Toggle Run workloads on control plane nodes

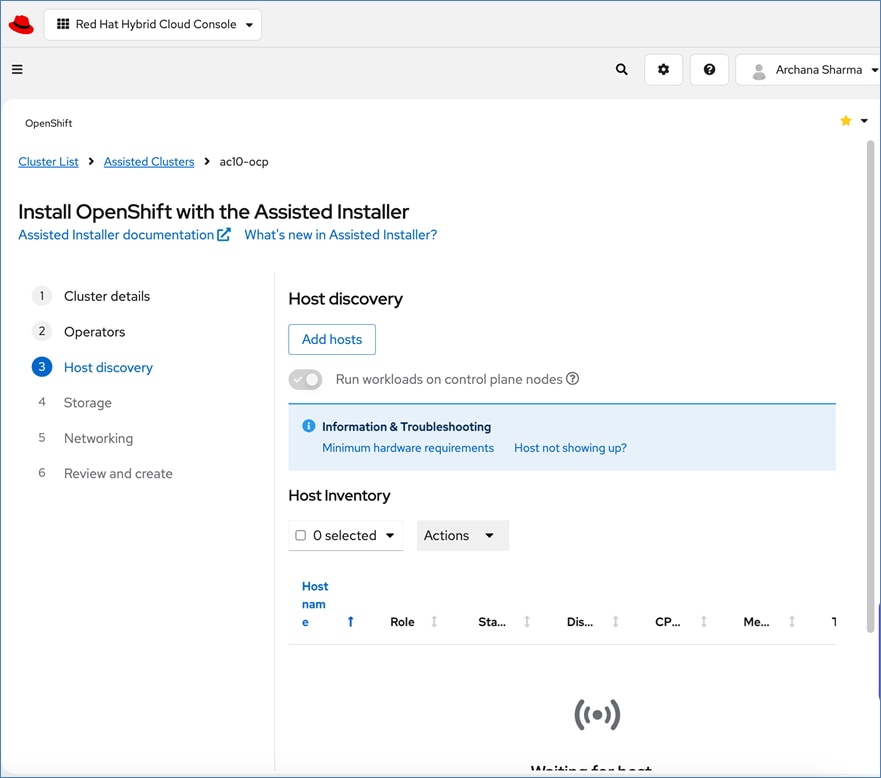(306, 379)
